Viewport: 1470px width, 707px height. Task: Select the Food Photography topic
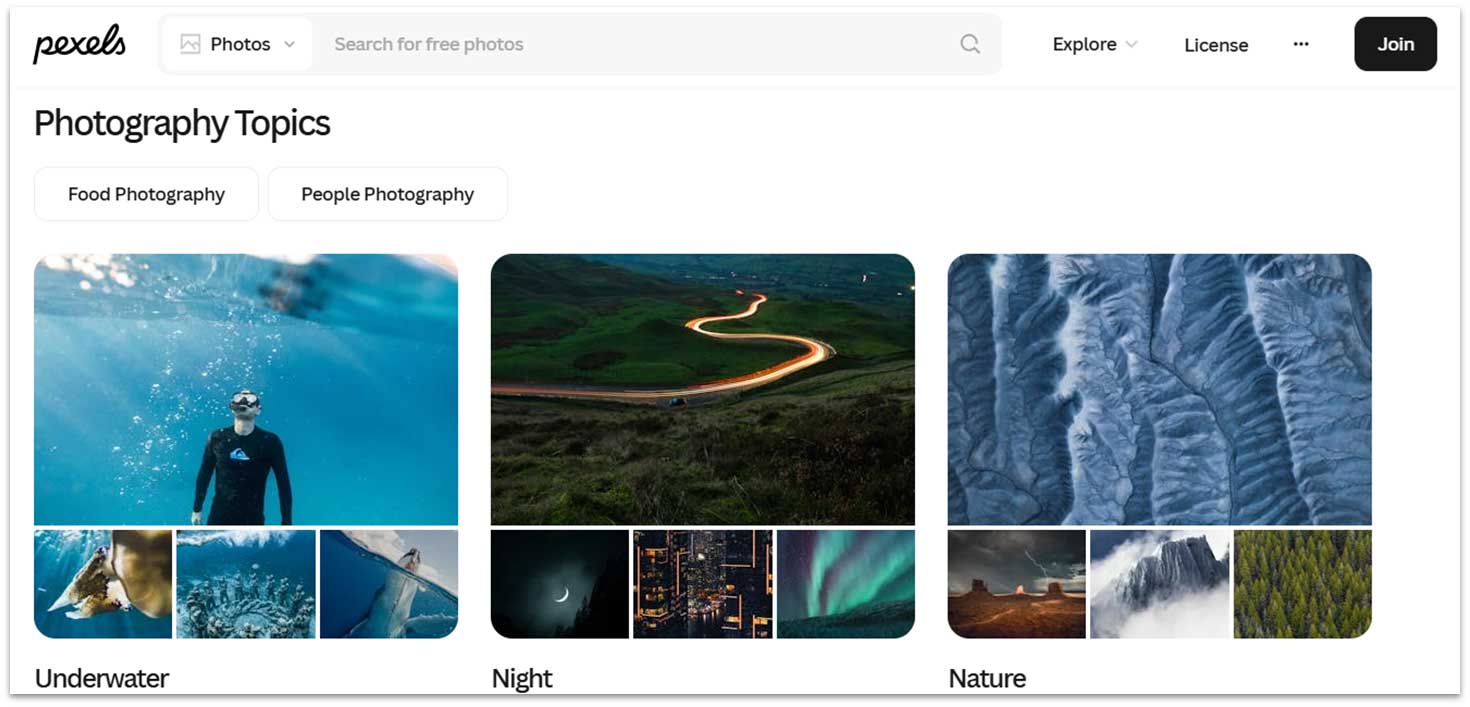pyautogui.click(x=146, y=194)
